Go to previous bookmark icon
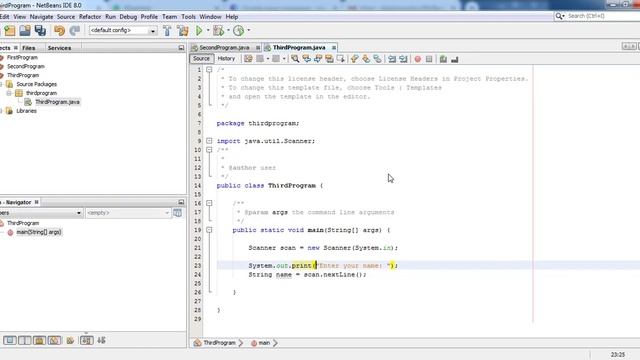Viewport: 640px width, 360px height. (x=355, y=59)
